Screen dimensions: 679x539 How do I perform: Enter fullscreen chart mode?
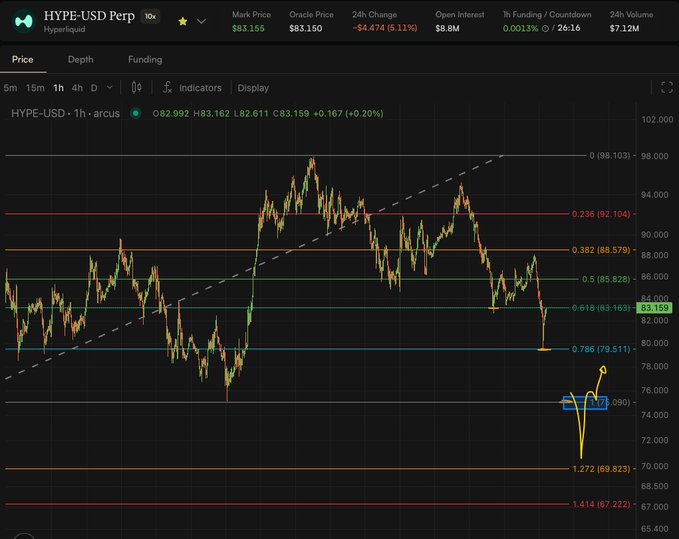coord(667,87)
